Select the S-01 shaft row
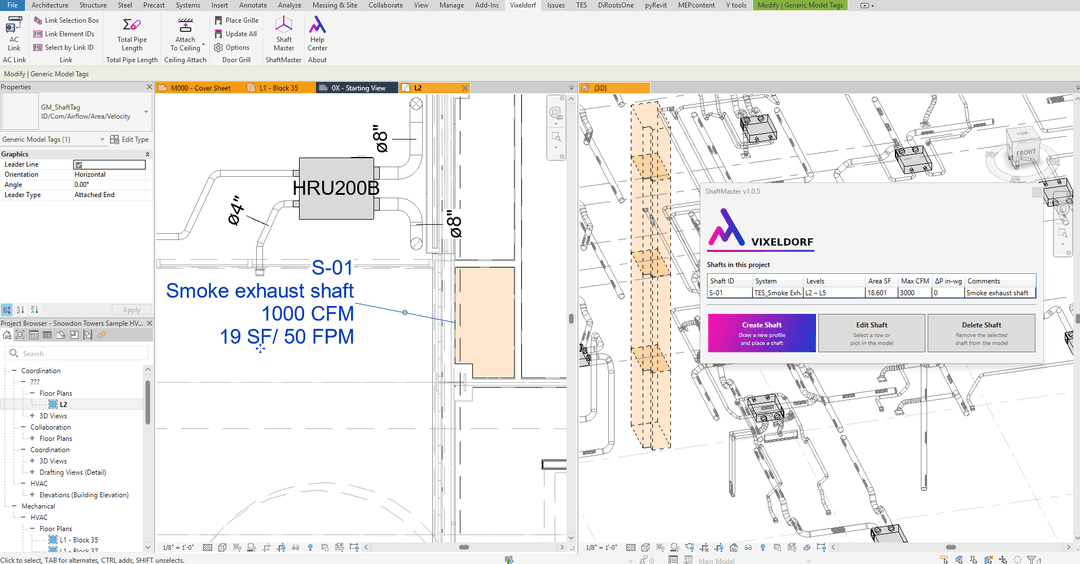Screen dimensions: 1080x564 point(871,293)
